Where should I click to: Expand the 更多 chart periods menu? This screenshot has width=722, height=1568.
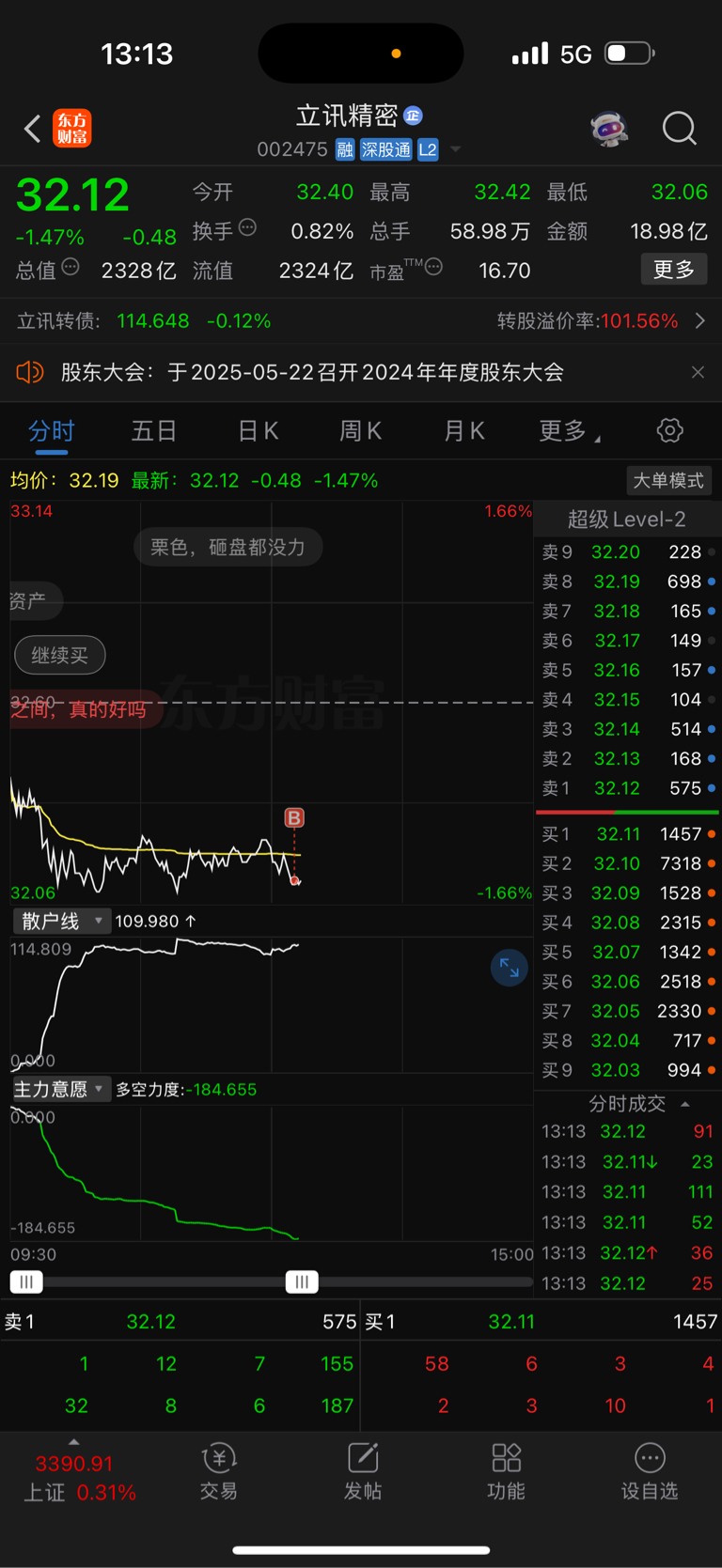[x=569, y=431]
